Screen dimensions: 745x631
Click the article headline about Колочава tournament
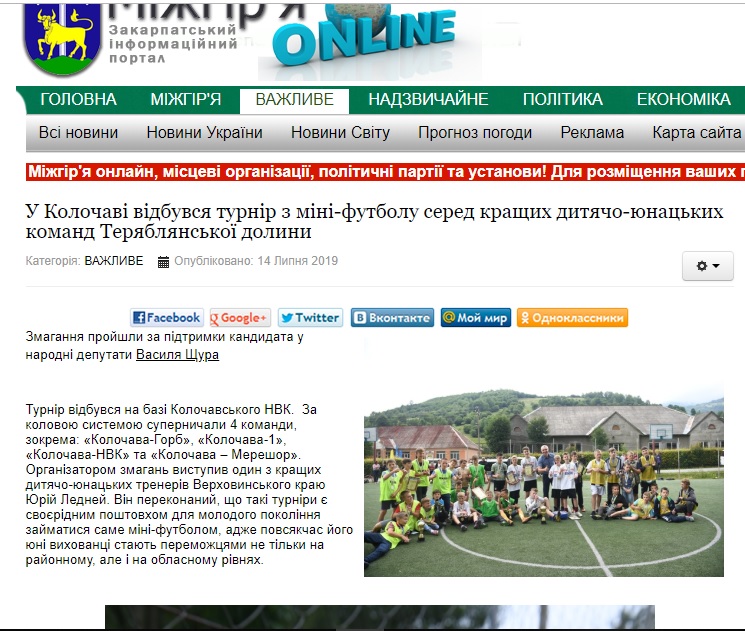pyautogui.click(x=373, y=222)
